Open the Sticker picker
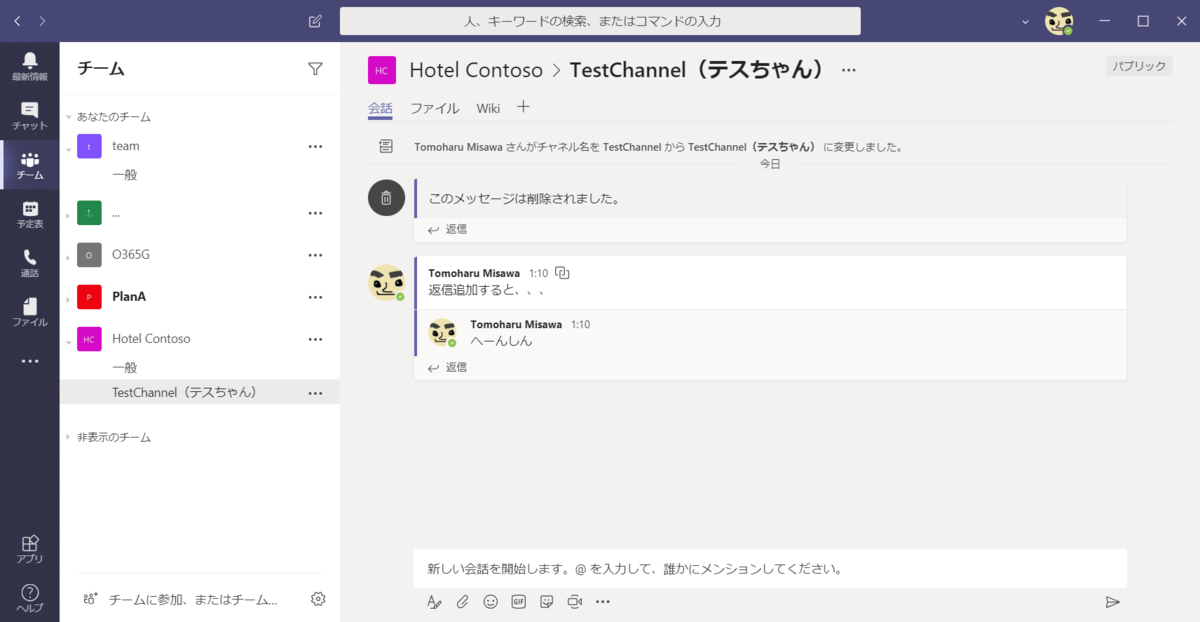This screenshot has height=622, width=1200. (x=546, y=601)
